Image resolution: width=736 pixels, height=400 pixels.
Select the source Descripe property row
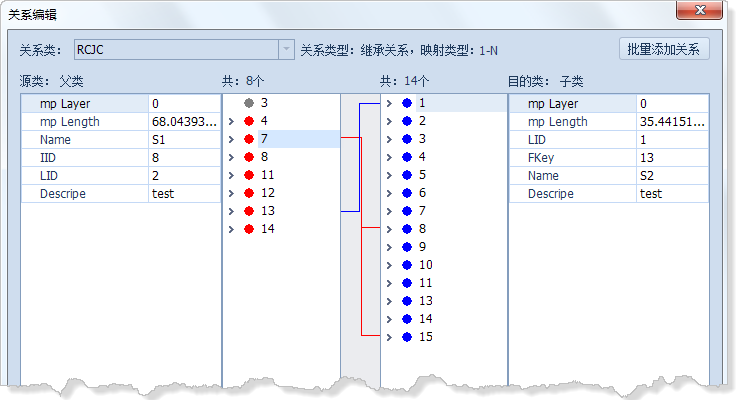click(x=85, y=194)
